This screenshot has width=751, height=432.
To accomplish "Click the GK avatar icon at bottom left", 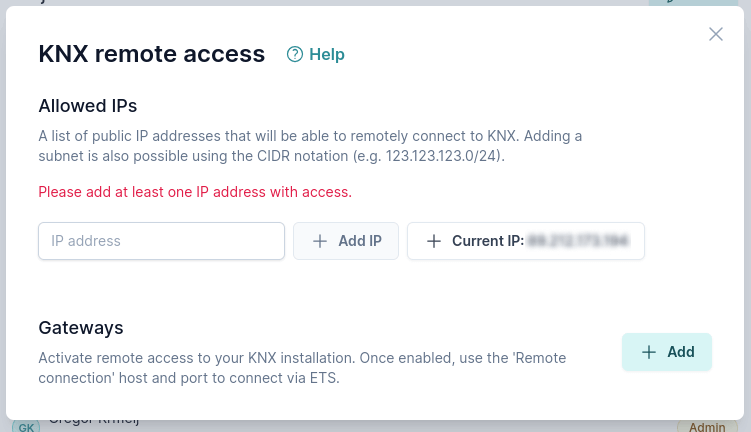I will pyautogui.click(x=25, y=427).
